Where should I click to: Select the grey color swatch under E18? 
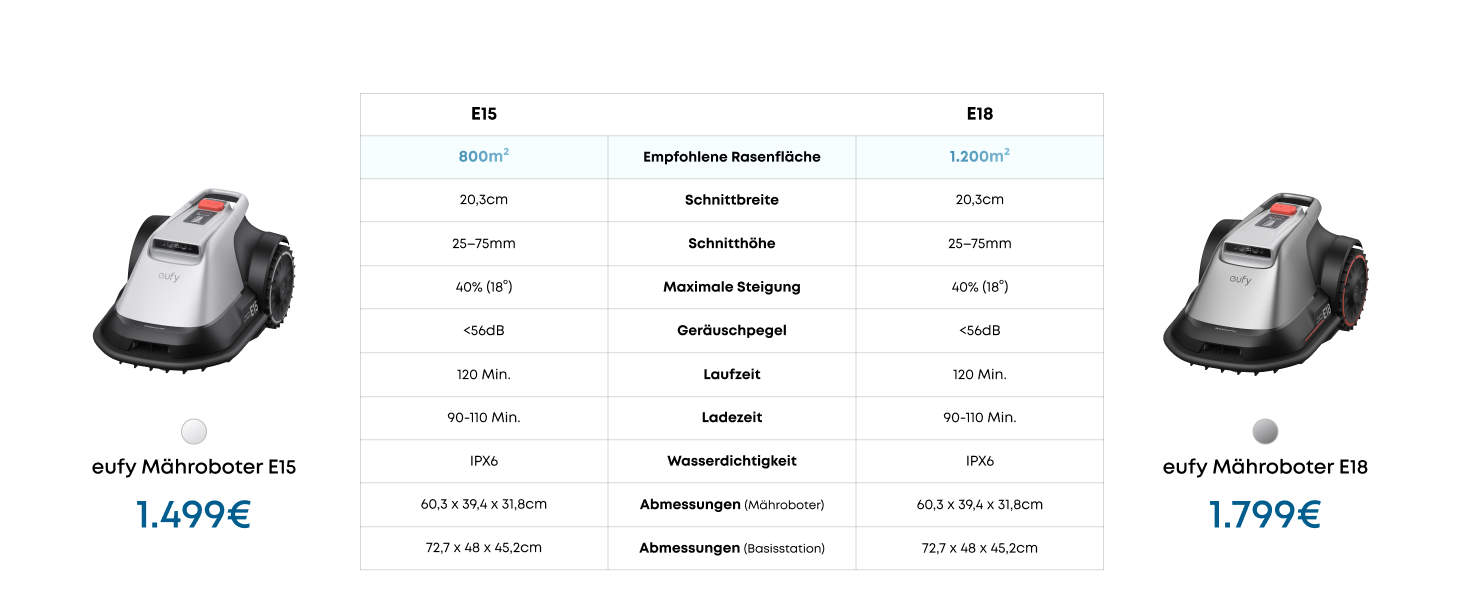(x=1265, y=431)
